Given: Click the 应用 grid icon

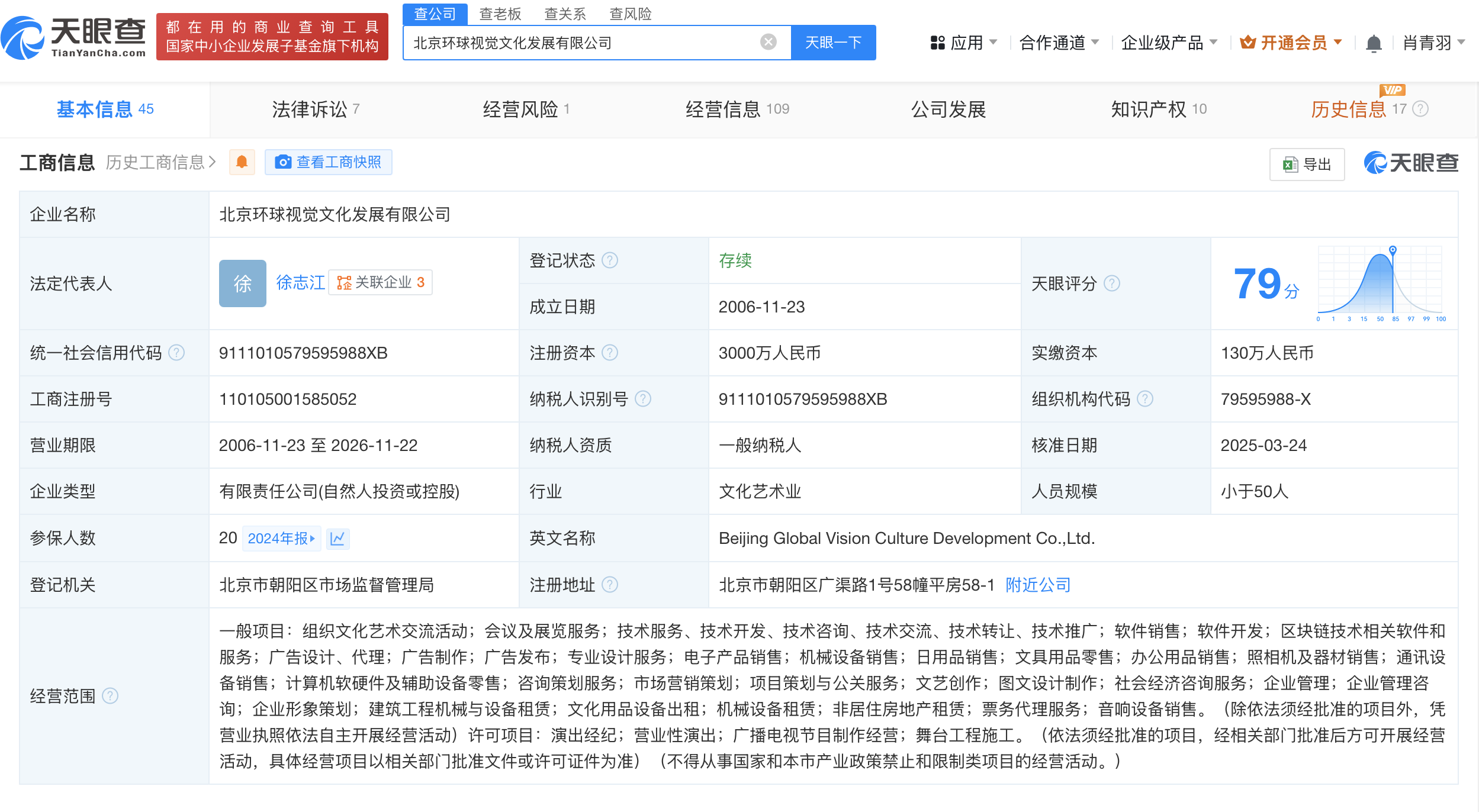Looking at the screenshot, I should coord(937,43).
